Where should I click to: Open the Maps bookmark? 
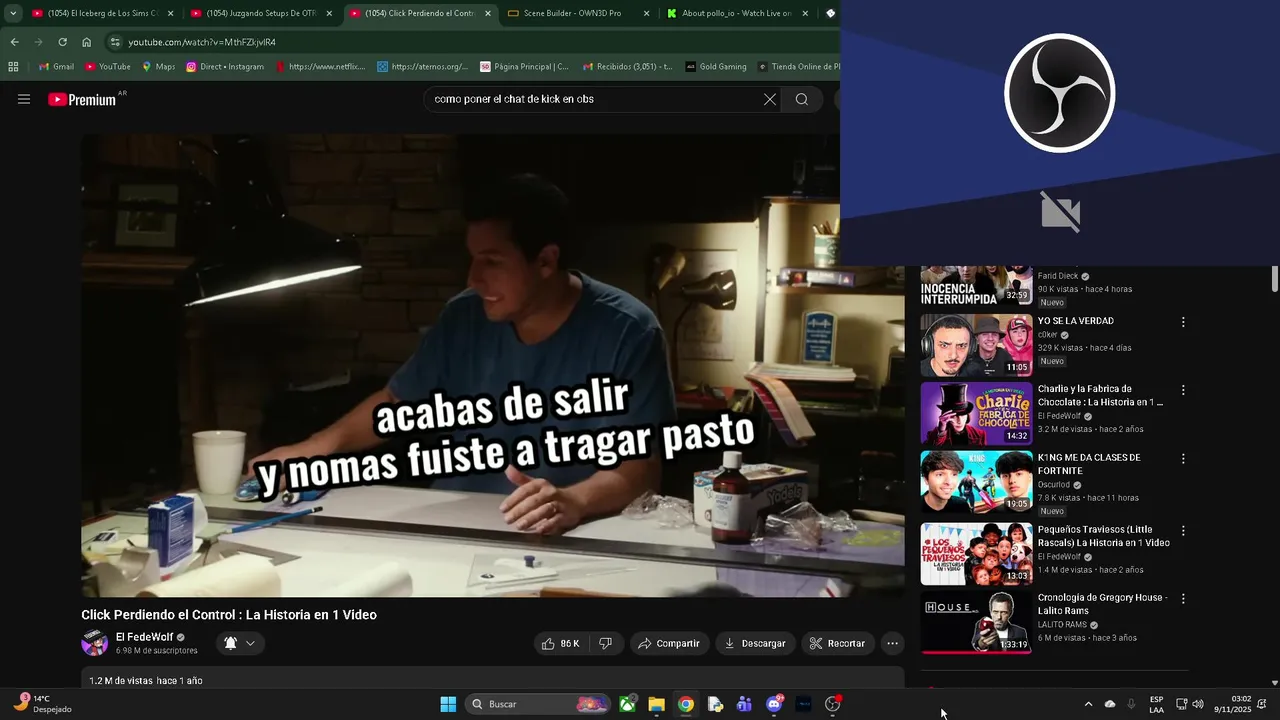pos(158,67)
